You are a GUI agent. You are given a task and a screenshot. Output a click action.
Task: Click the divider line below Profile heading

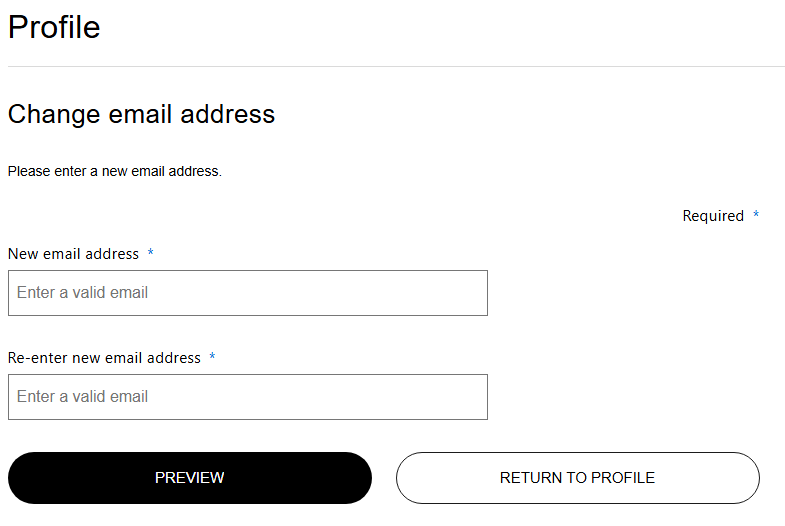(x=396, y=67)
